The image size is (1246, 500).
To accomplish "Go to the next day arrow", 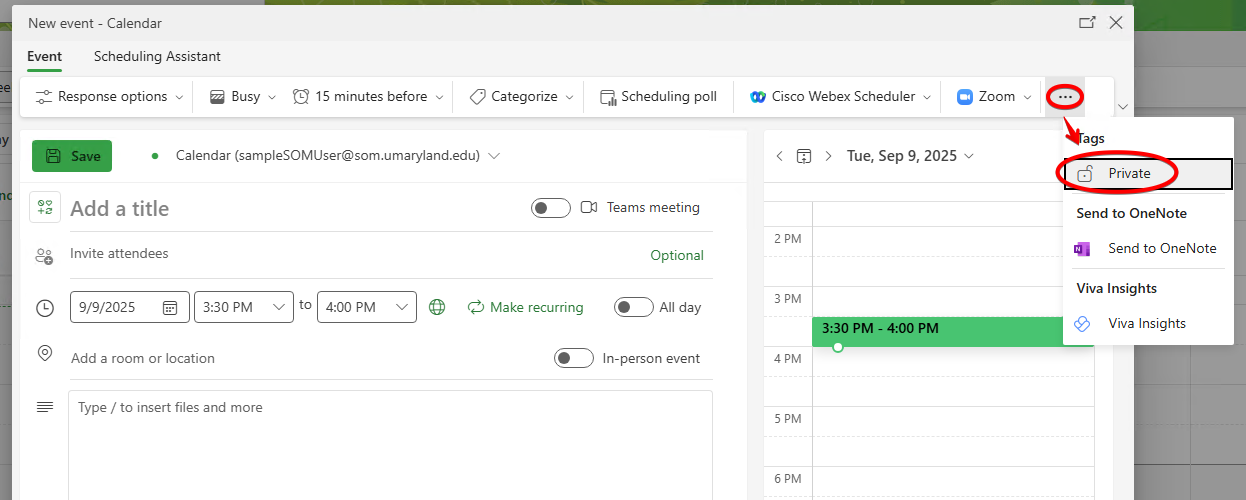I will (828, 156).
